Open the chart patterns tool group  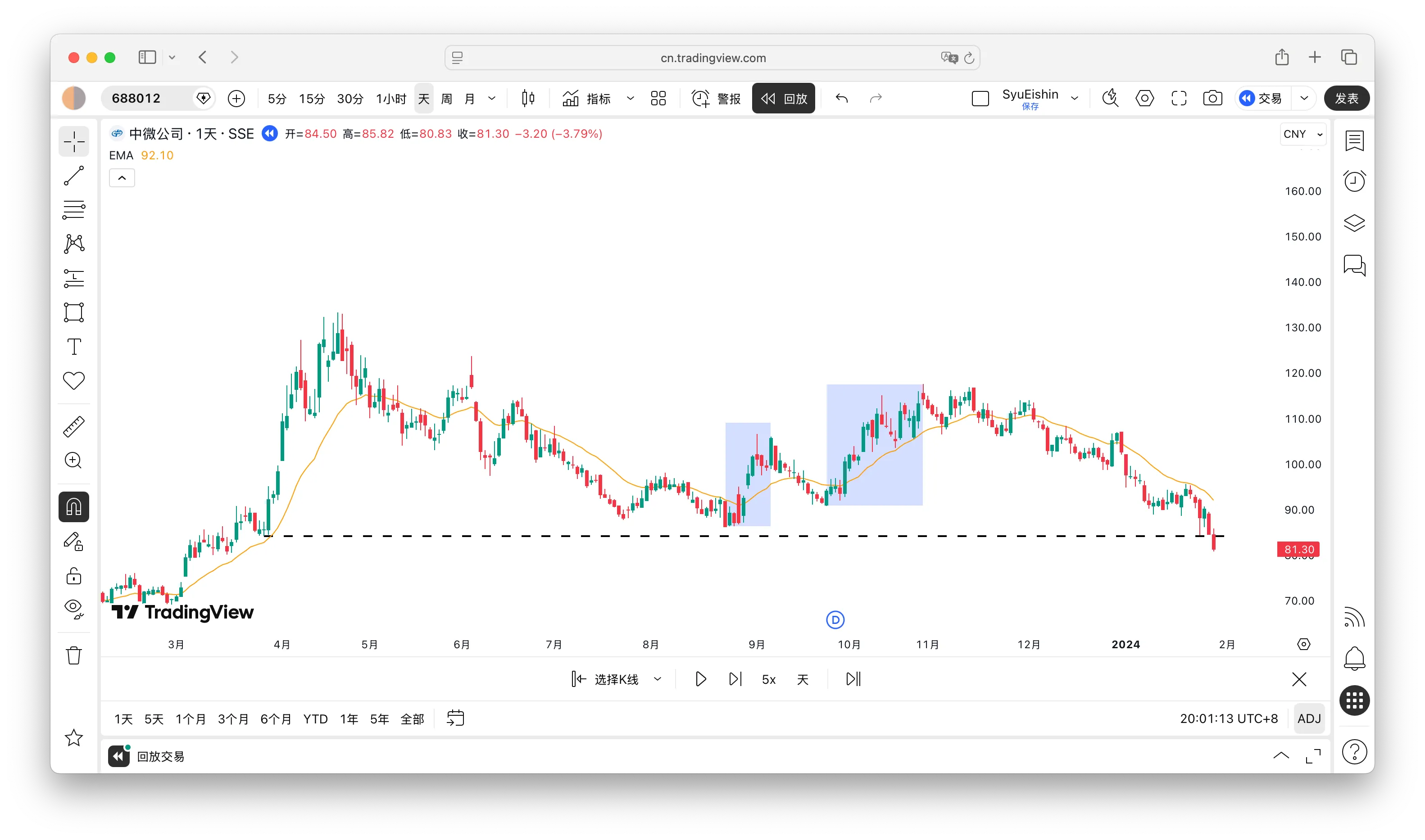coord(73,244)
